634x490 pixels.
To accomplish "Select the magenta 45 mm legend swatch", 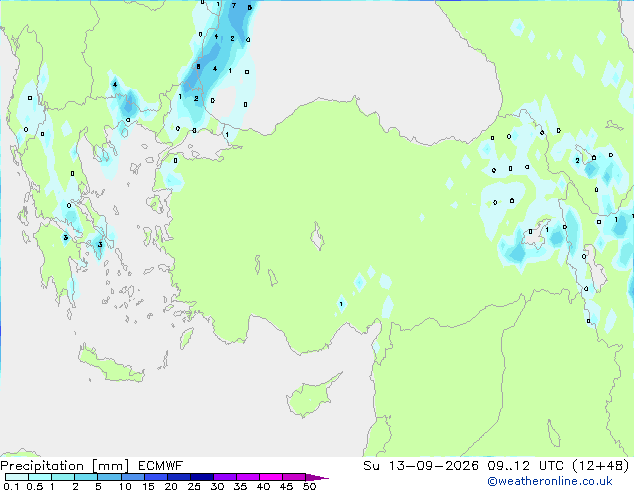I will [294, 477].
